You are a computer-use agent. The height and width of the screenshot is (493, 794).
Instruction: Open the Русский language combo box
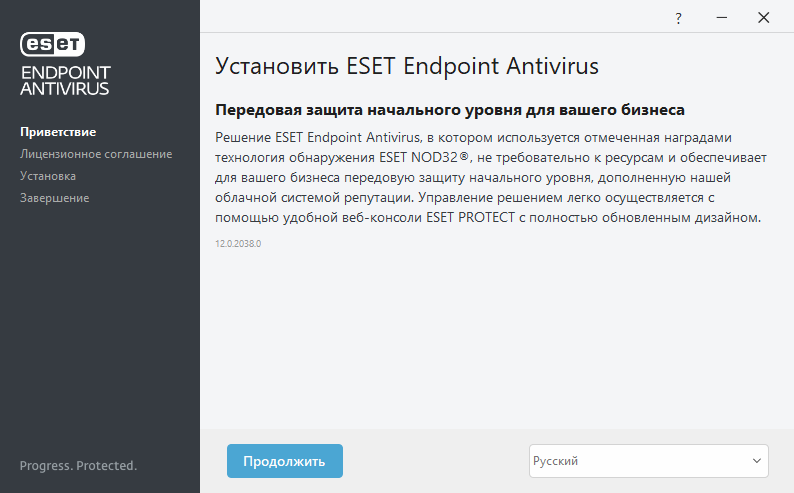(640, 461)
